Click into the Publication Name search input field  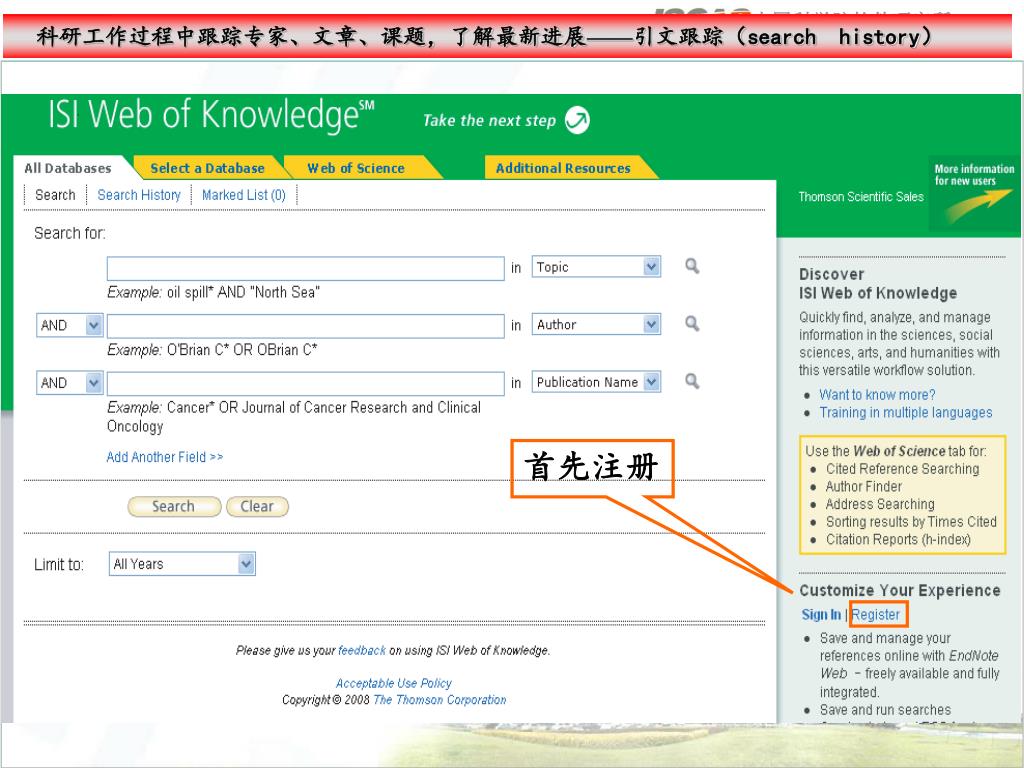click(x=306, y=383)
